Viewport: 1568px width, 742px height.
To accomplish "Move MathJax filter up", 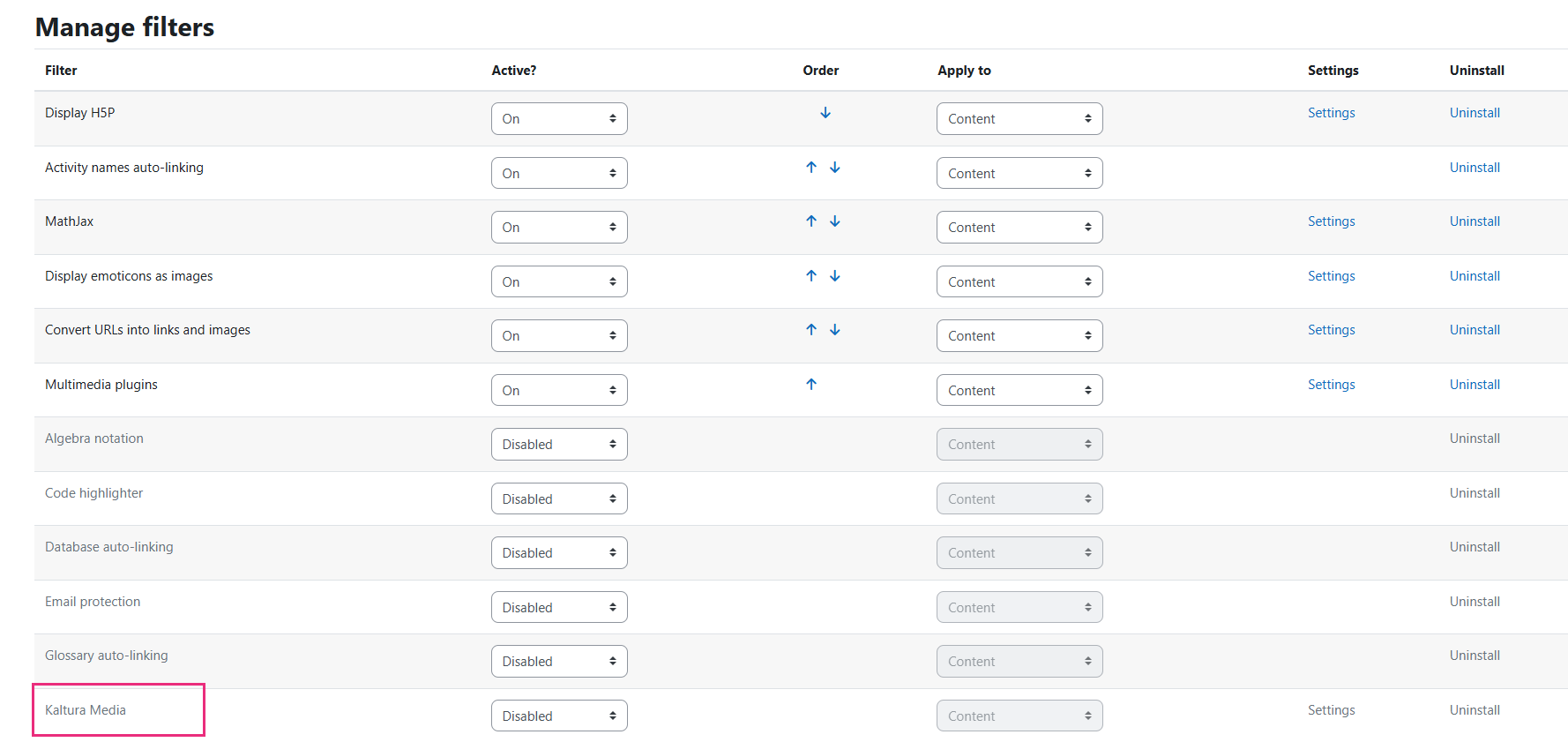I will [811, 221].
